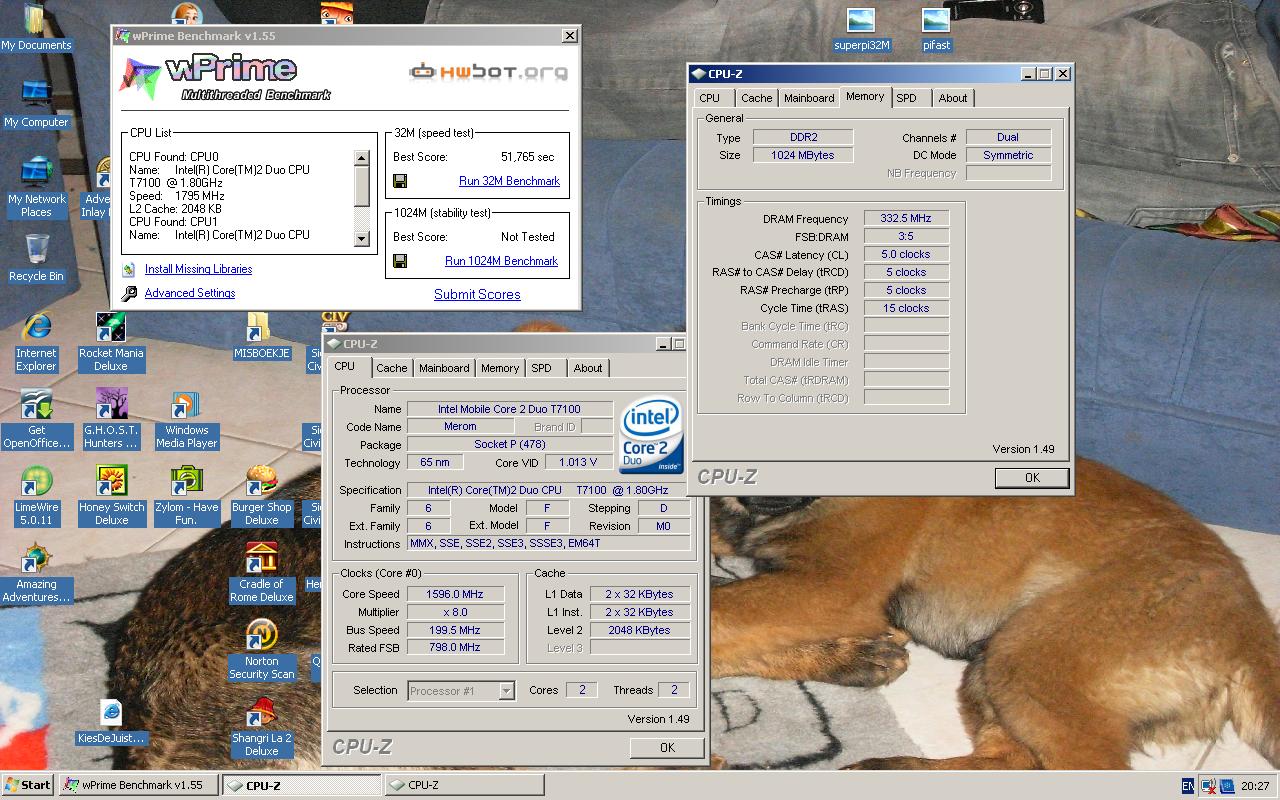The width and height of the screenshot is (1280, 800).
Task: Click the hwbot.org logo in wPrime
Action: coord(489,71)
